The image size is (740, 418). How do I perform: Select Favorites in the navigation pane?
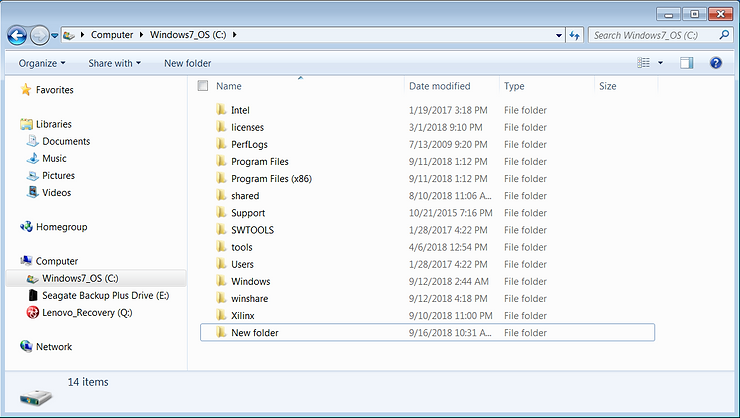pyautogui.click(x=55, y=90)
